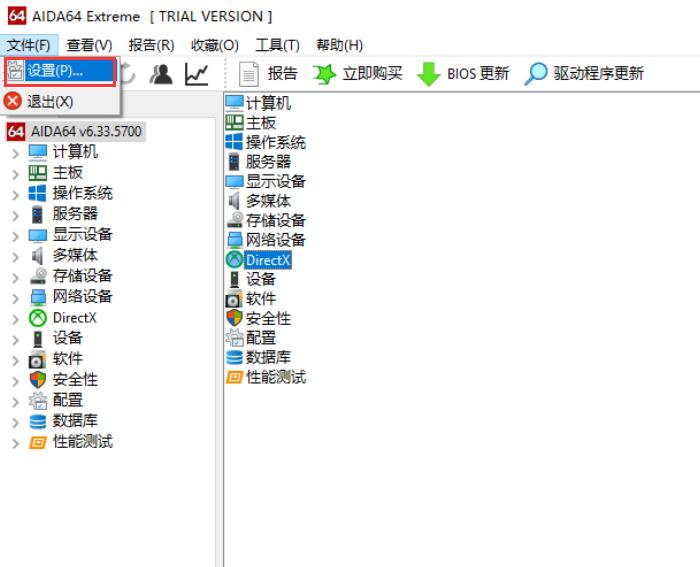Select AIDA64 v6.33.5700 root tree item
This screenshot has height=567, width=700.
point(85,132)
